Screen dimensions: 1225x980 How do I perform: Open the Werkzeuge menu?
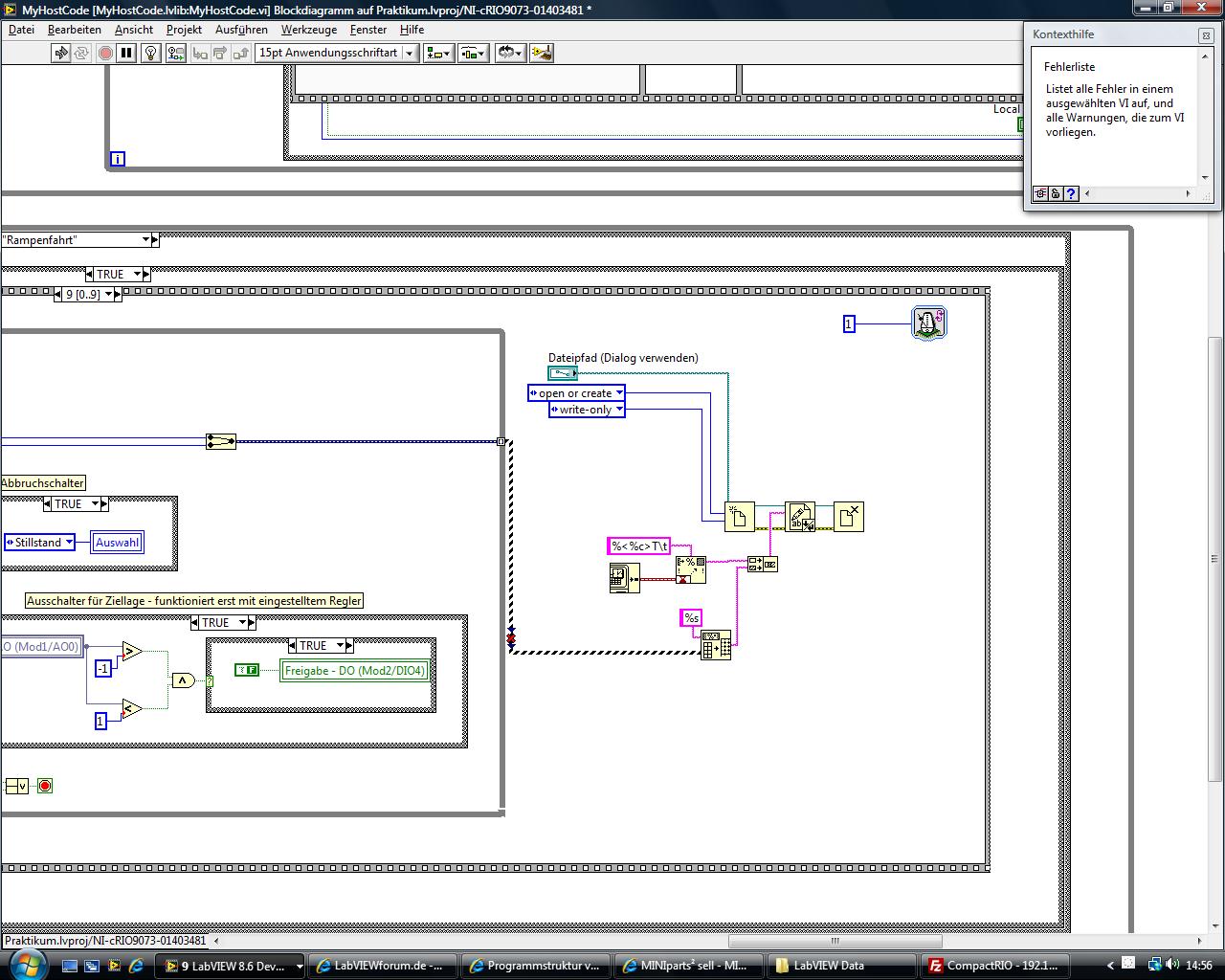click(308, 30)
